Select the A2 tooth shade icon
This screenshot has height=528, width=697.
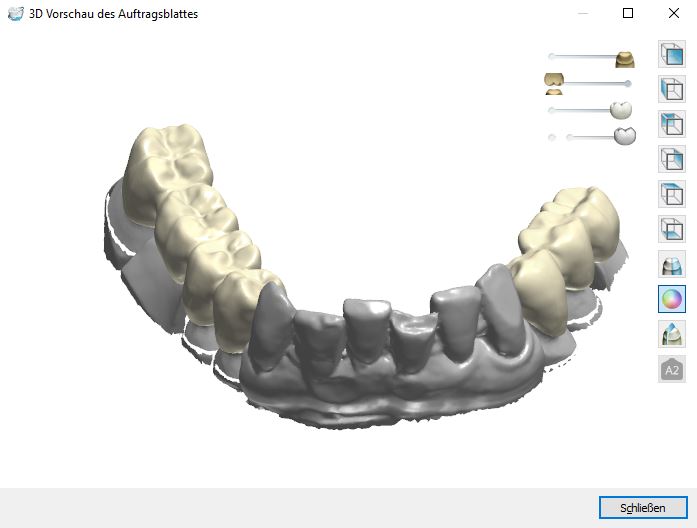point(672,369)
